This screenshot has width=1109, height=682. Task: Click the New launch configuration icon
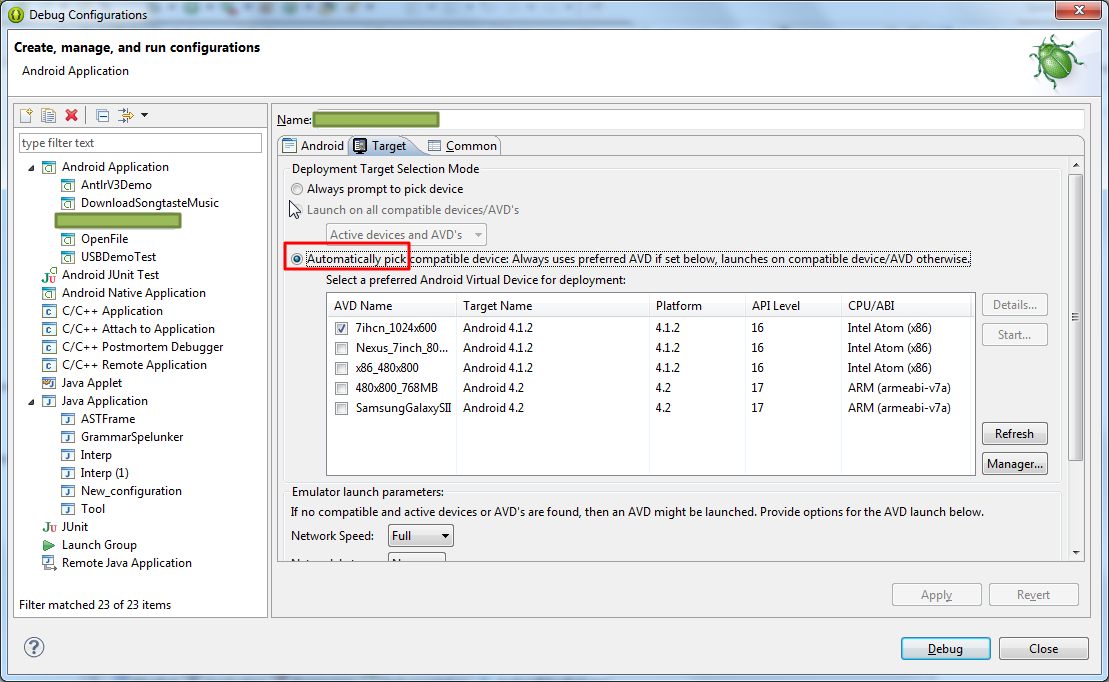(26, 115)
